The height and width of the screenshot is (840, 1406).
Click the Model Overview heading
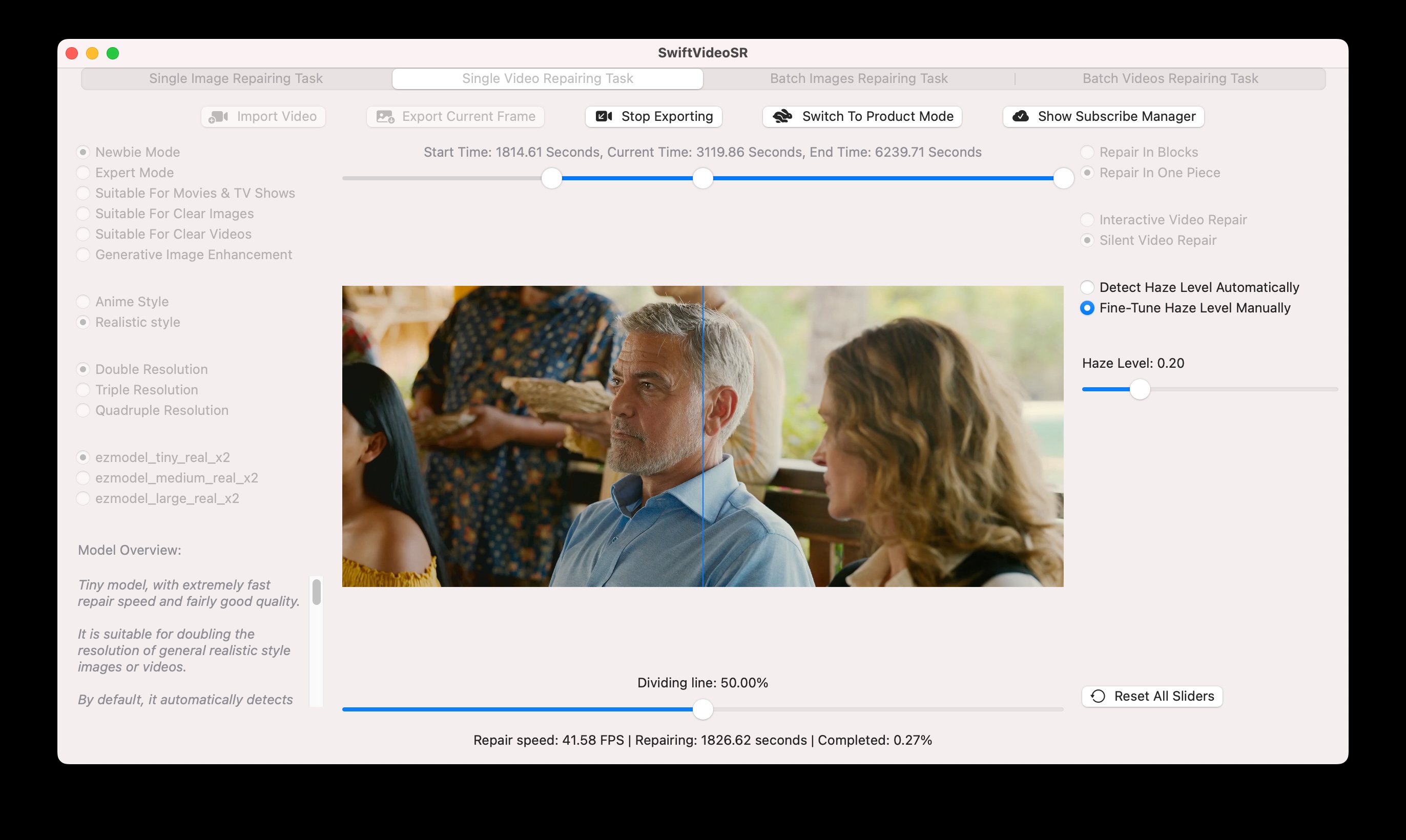point(130,550)
